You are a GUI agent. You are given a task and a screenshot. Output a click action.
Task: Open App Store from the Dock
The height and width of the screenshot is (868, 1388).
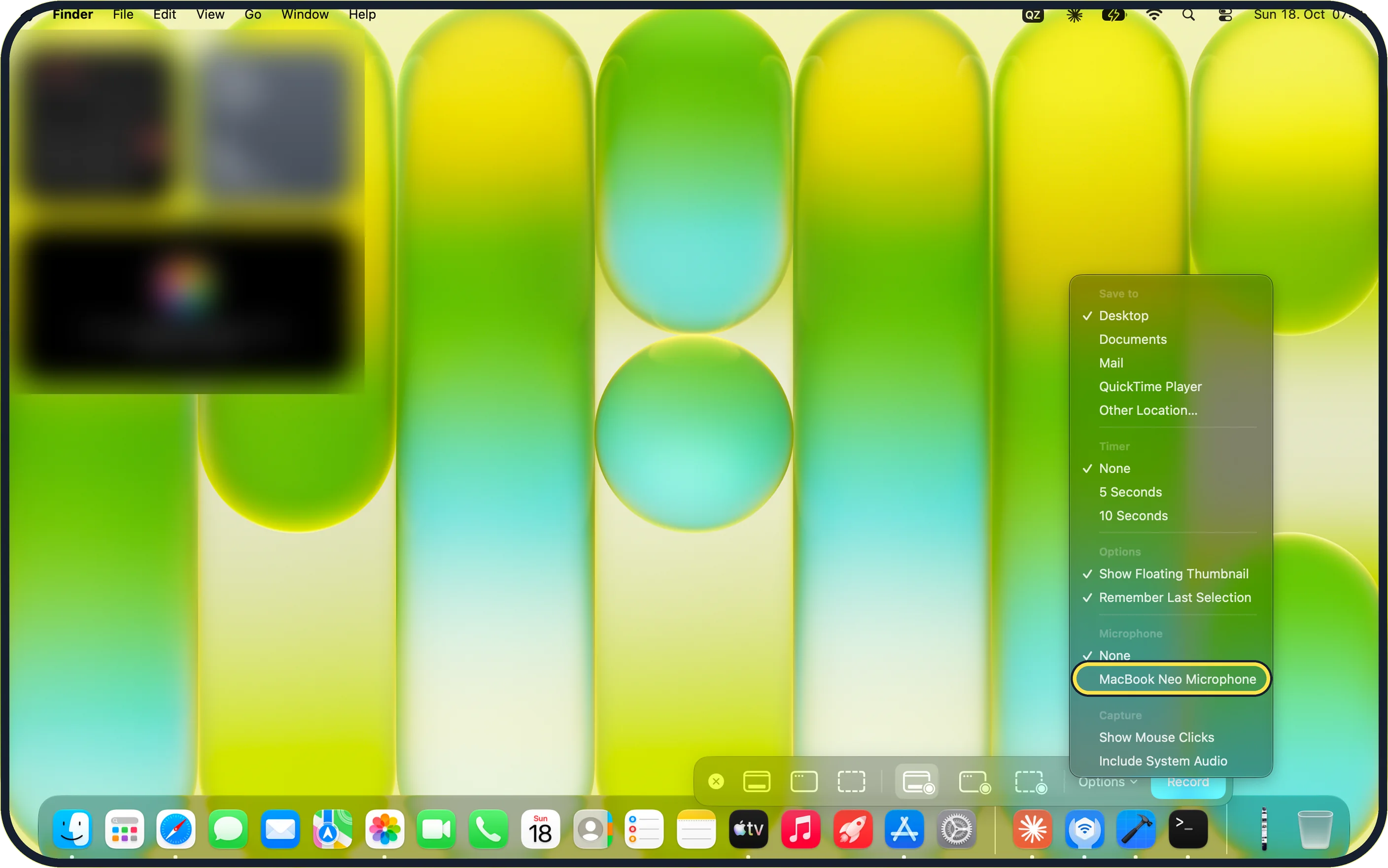click(x=904, y=829)
